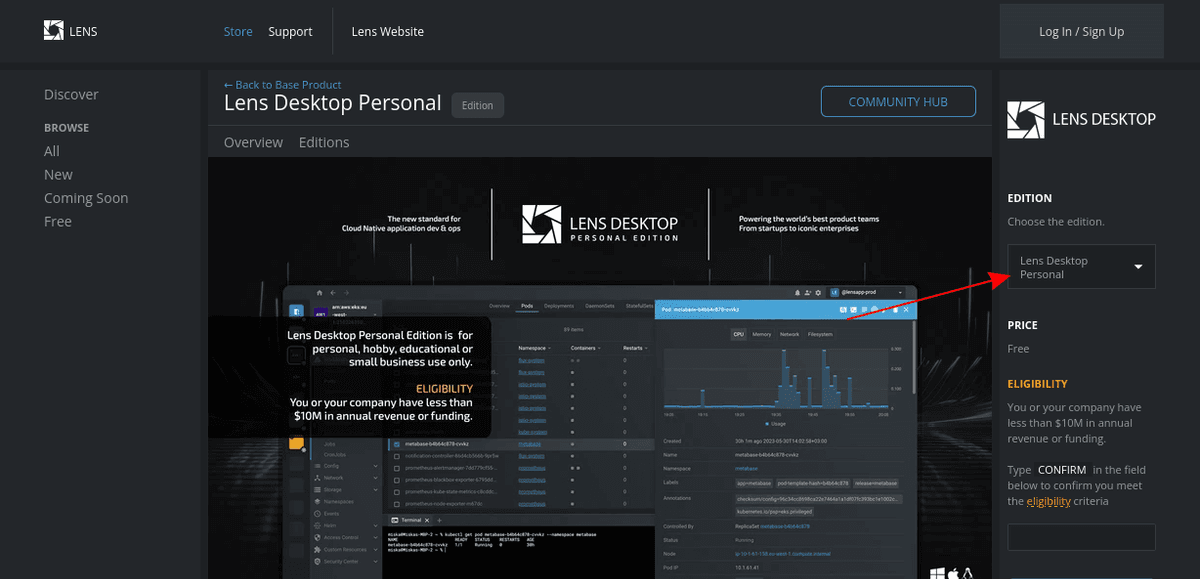
Task: Click the Lens Desktop Personal Edition banner logo
Action: (600, 224)
